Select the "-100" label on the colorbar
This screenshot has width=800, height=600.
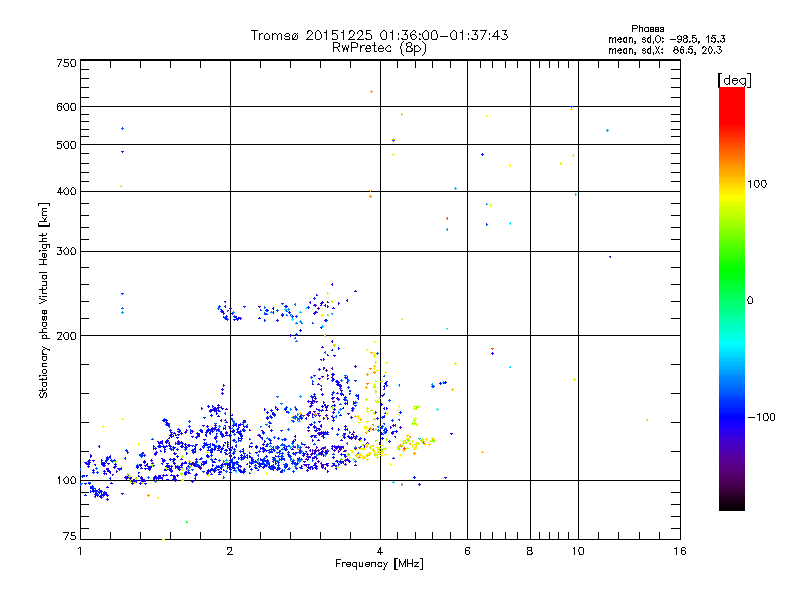tap(761, 417)
